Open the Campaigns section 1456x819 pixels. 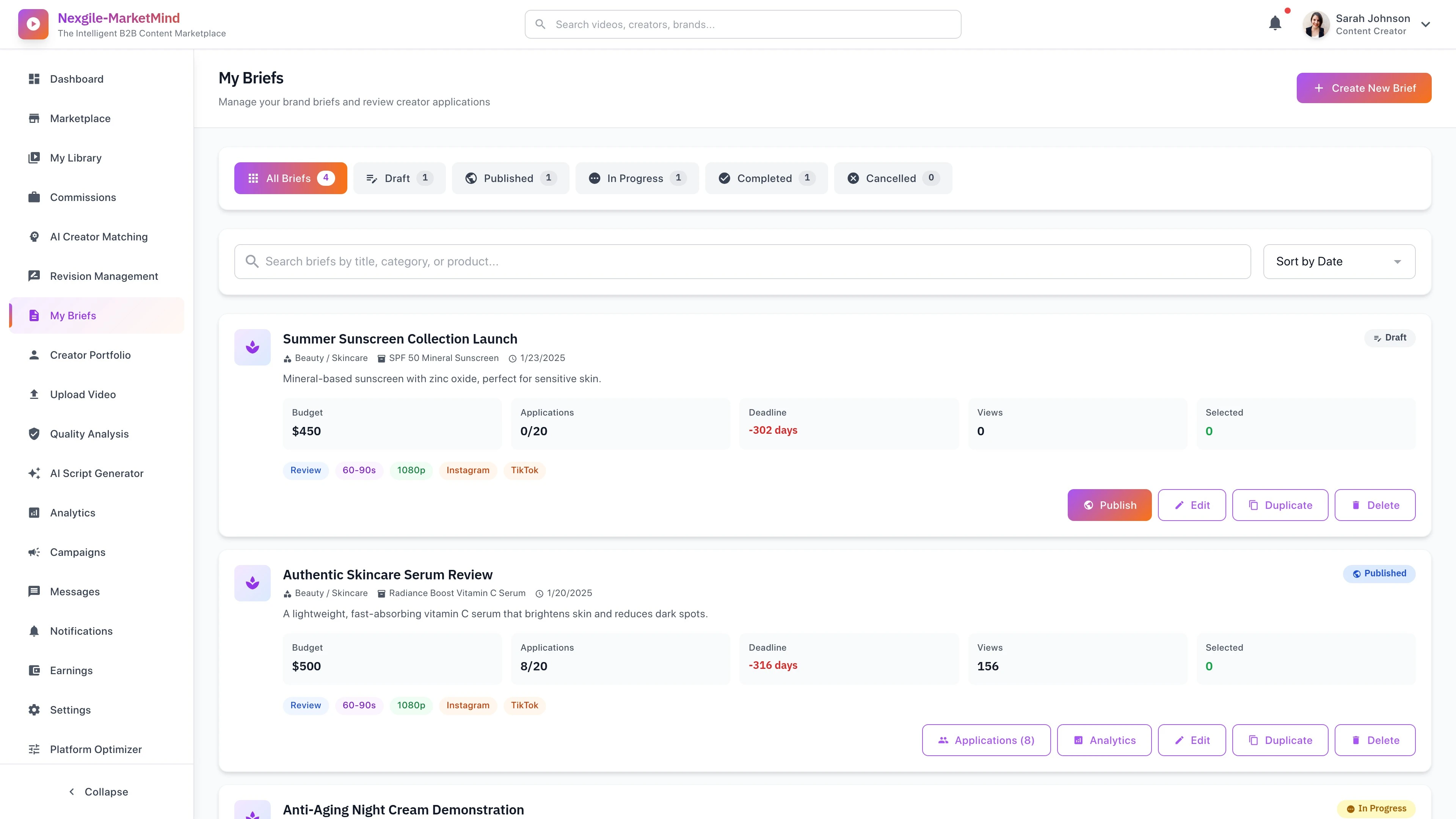[x=77, y=552]
